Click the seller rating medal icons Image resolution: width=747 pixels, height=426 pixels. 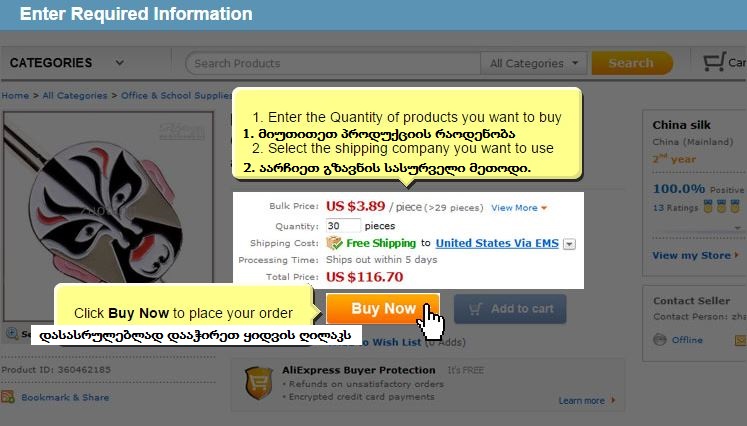[x=721, y=207]
